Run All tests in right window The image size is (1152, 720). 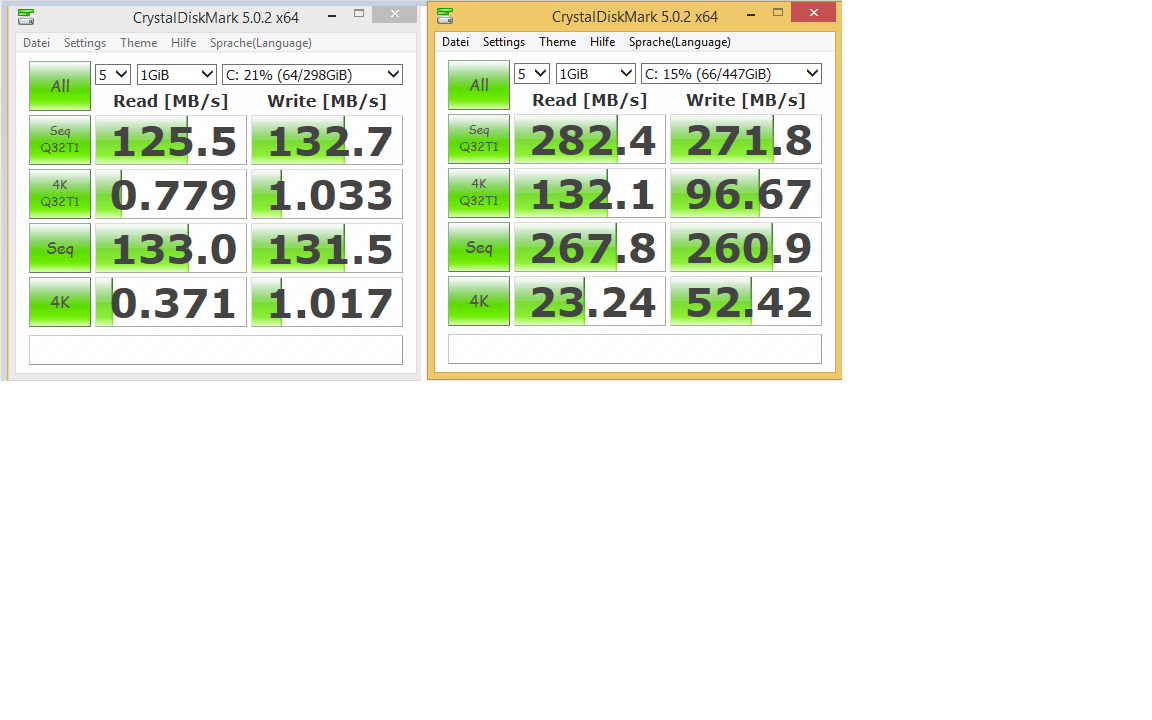point(479,85)
